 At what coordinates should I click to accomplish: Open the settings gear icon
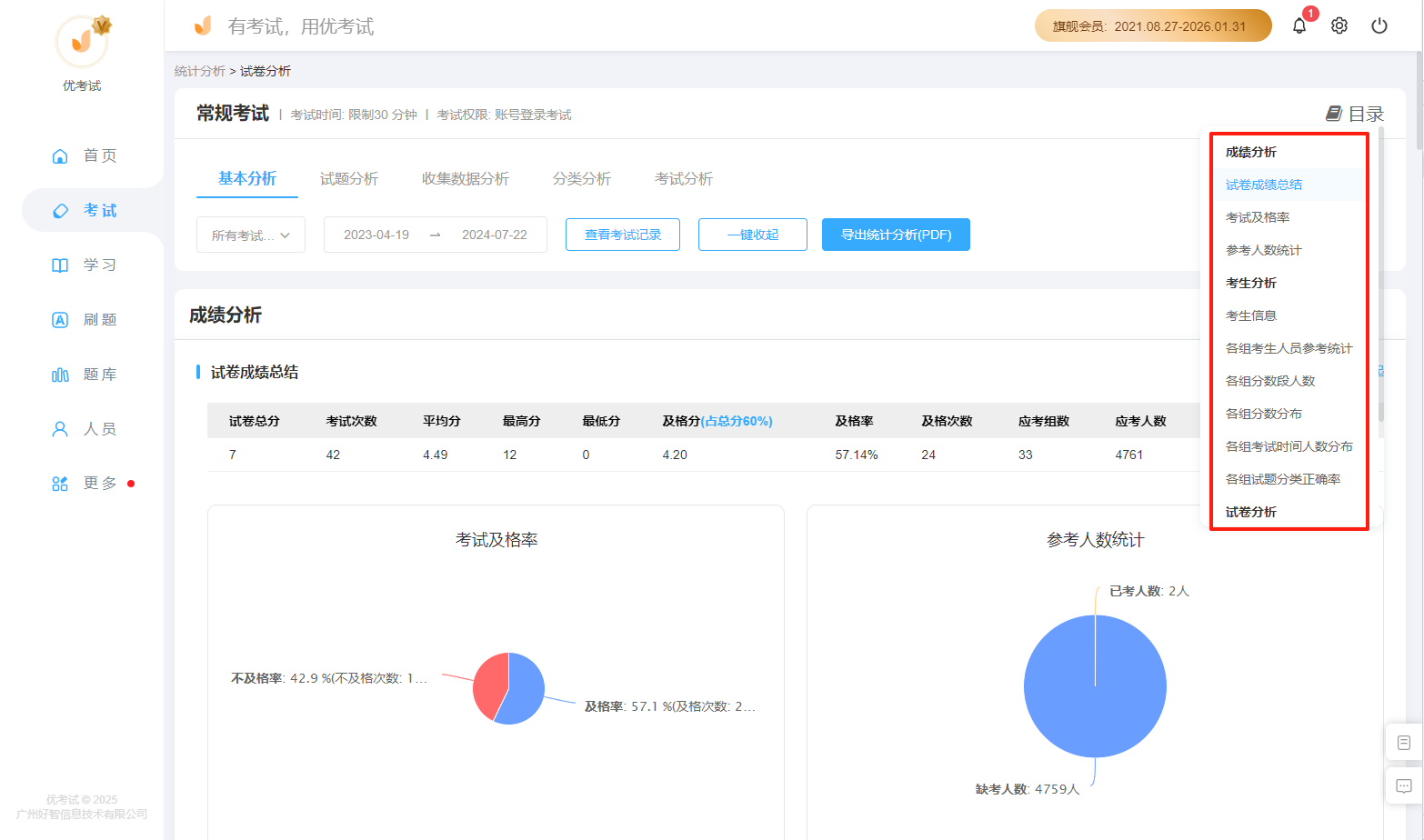tap(1339, 25)
